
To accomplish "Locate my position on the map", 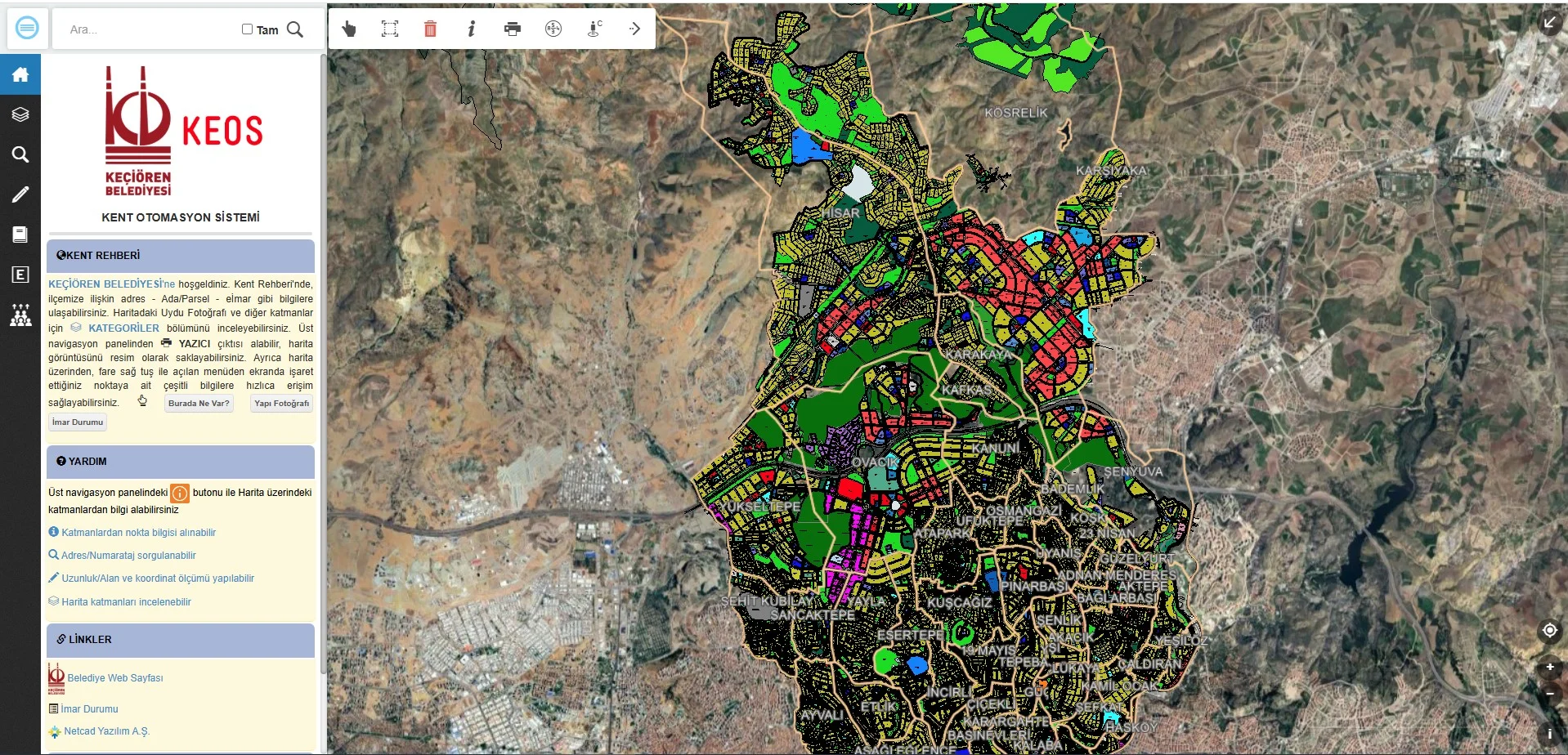I will tap(1549, 630).
